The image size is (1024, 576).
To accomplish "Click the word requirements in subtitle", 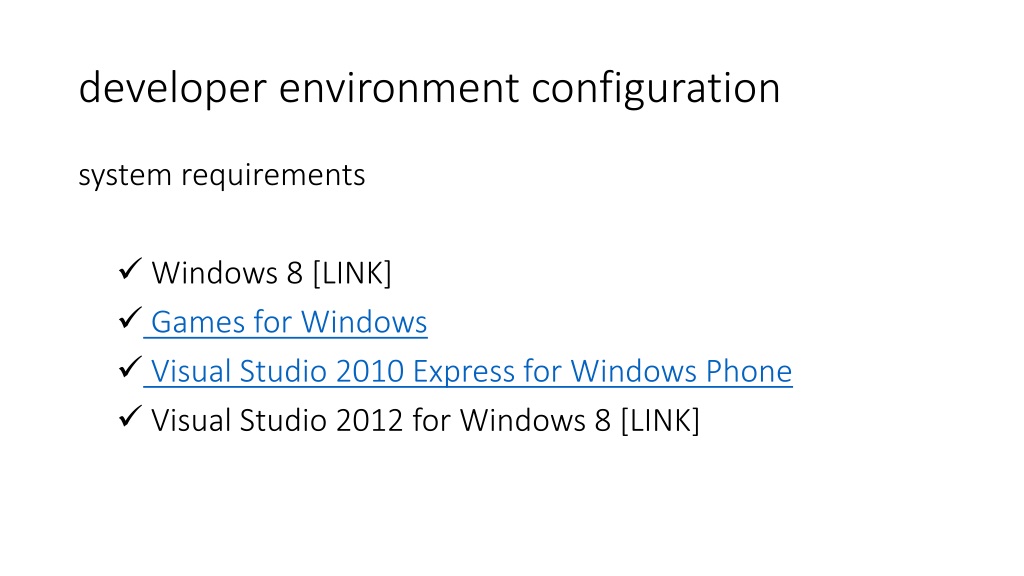I will (273, 175).
